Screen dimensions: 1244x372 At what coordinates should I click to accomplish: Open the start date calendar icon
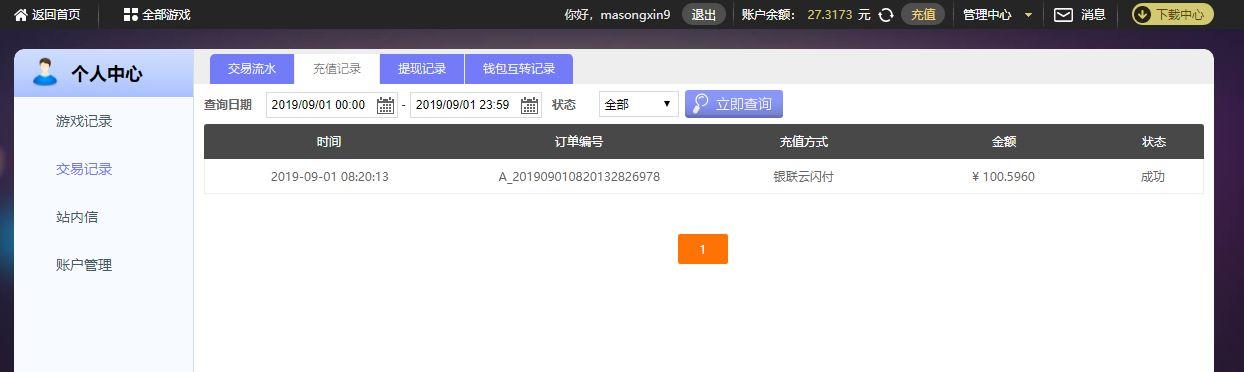(385, 105)
